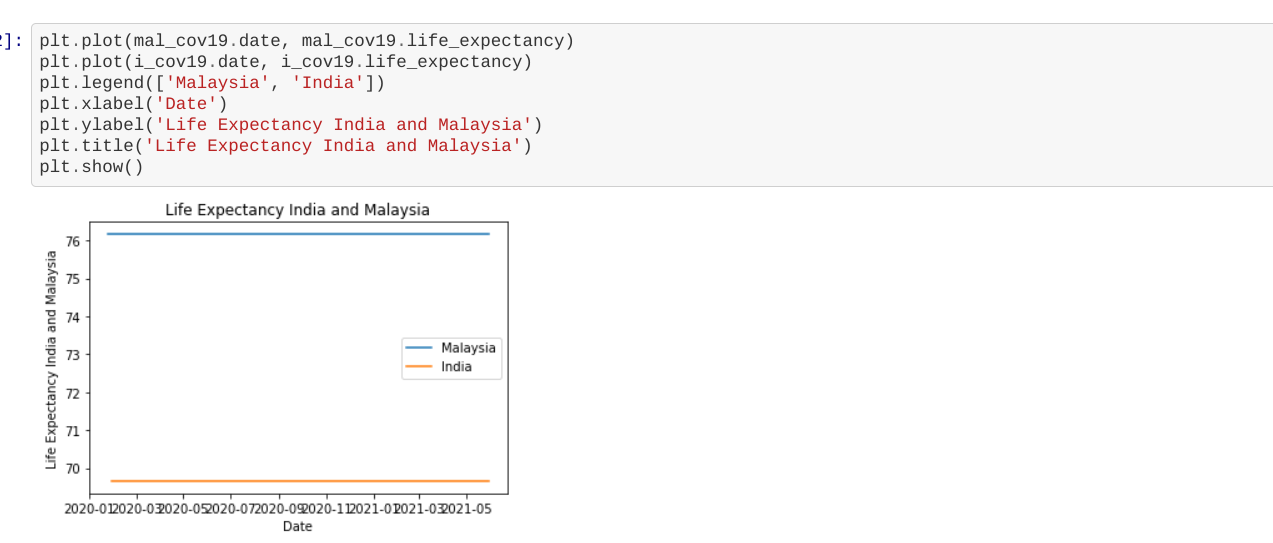Click the cell prompt number bracket

11,41
